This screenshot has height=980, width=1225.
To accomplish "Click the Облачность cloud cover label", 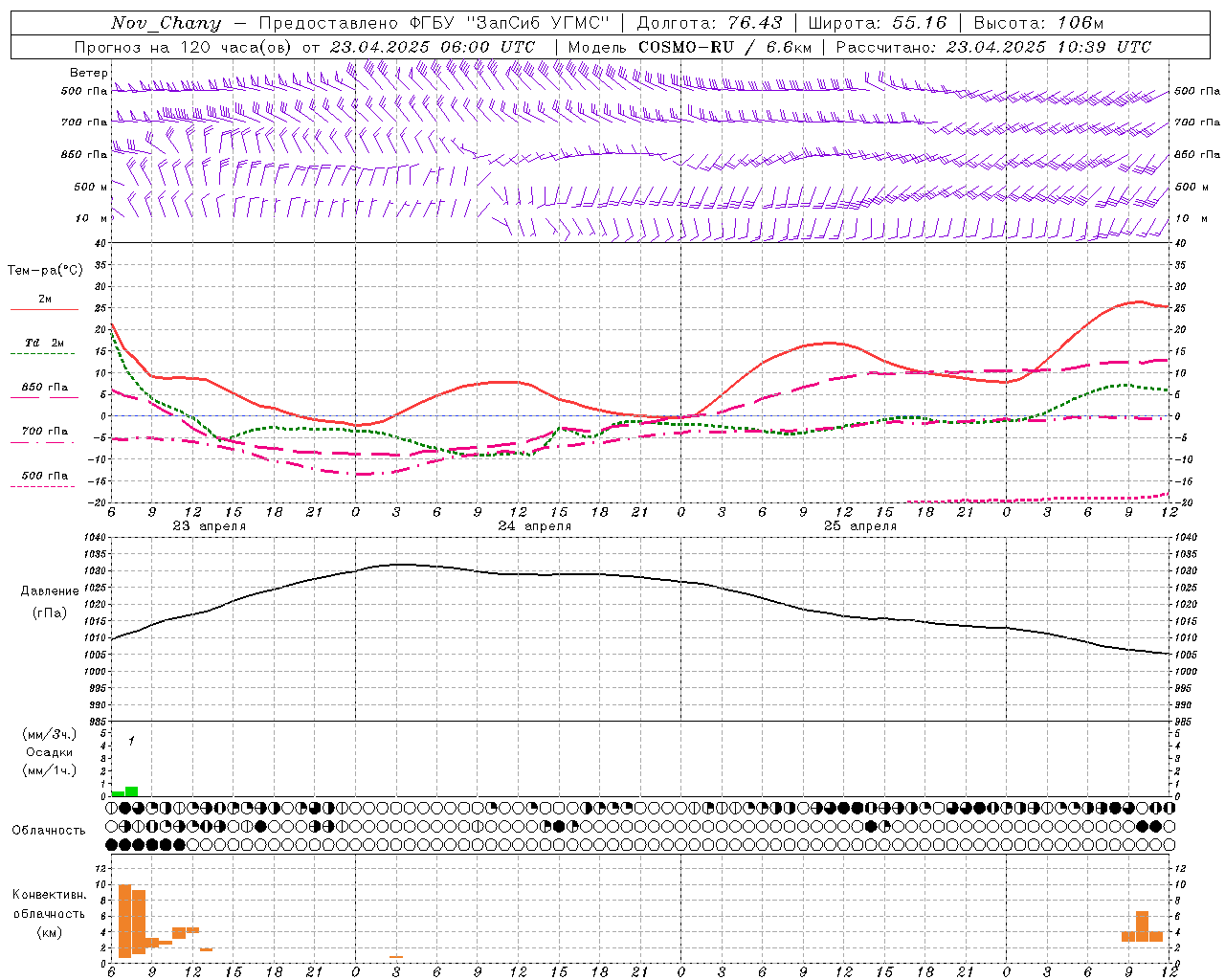I will (49, 831).
